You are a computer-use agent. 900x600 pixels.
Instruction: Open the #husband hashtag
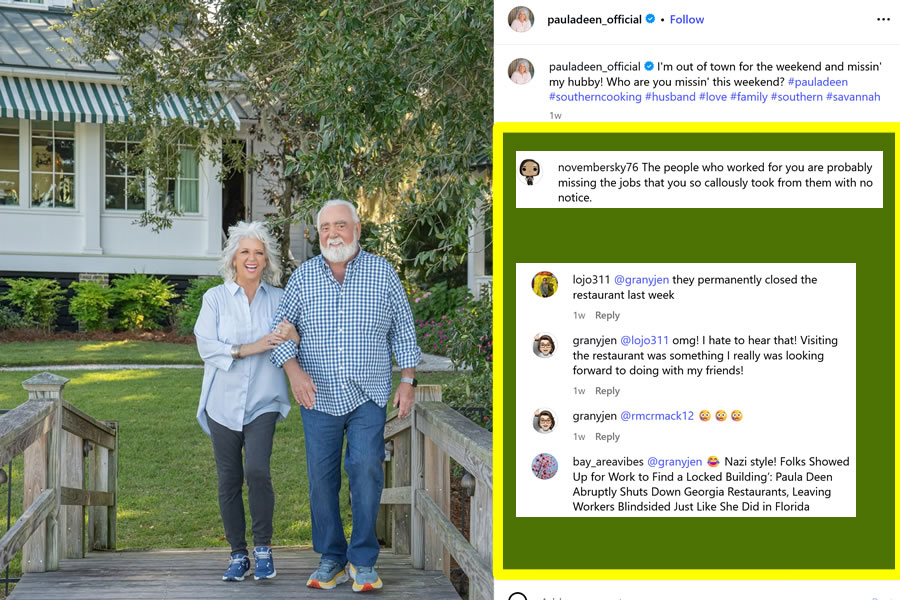(670, 97)
